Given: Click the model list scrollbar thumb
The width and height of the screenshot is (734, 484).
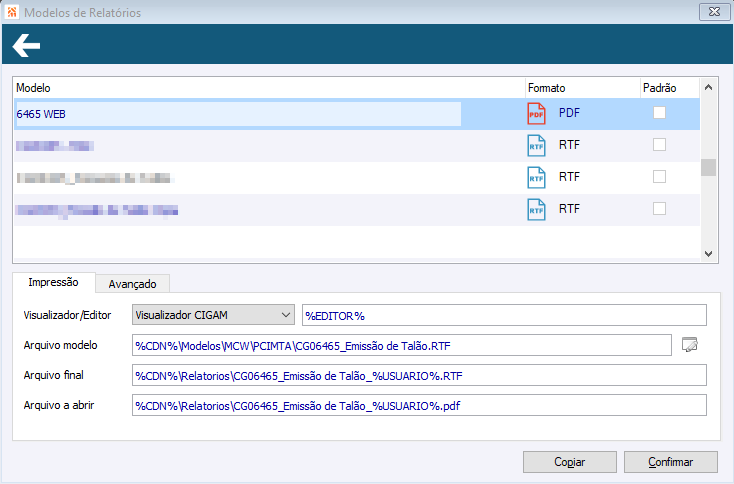Looking at the screenshot, I should tap(708, 168).
